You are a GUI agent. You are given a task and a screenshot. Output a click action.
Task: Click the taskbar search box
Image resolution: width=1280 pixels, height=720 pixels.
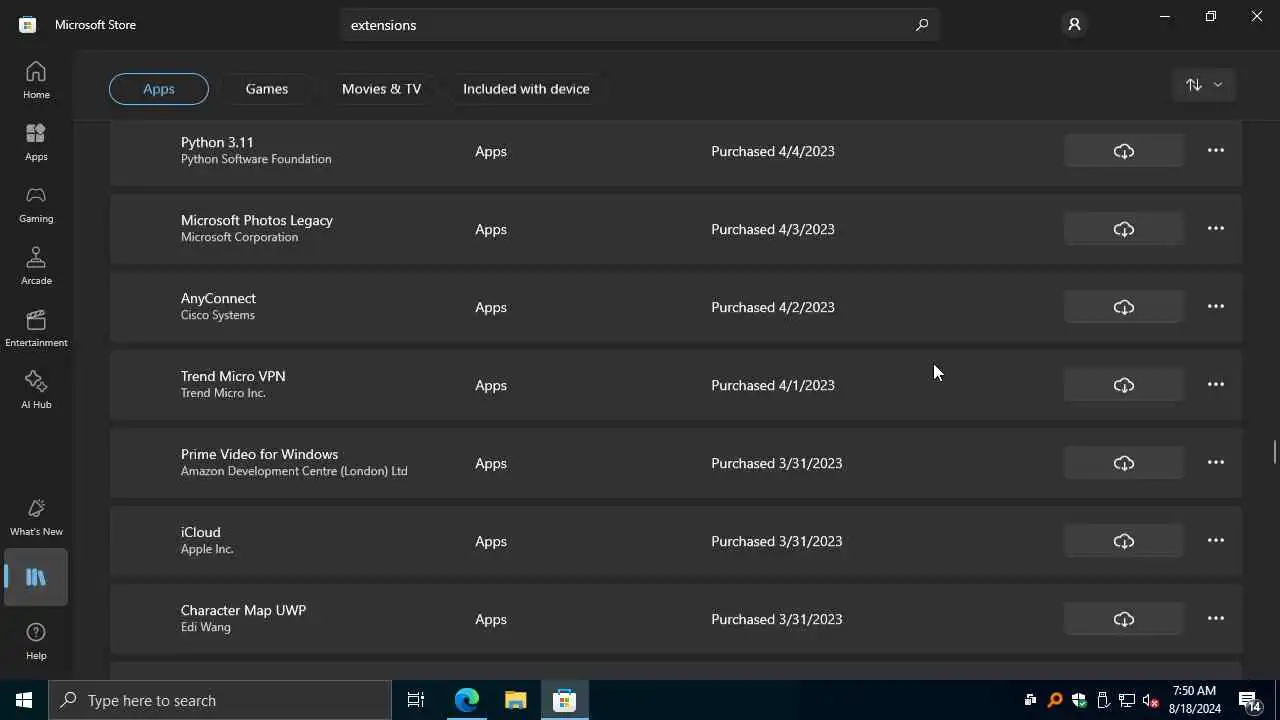(x=220, y=700)
